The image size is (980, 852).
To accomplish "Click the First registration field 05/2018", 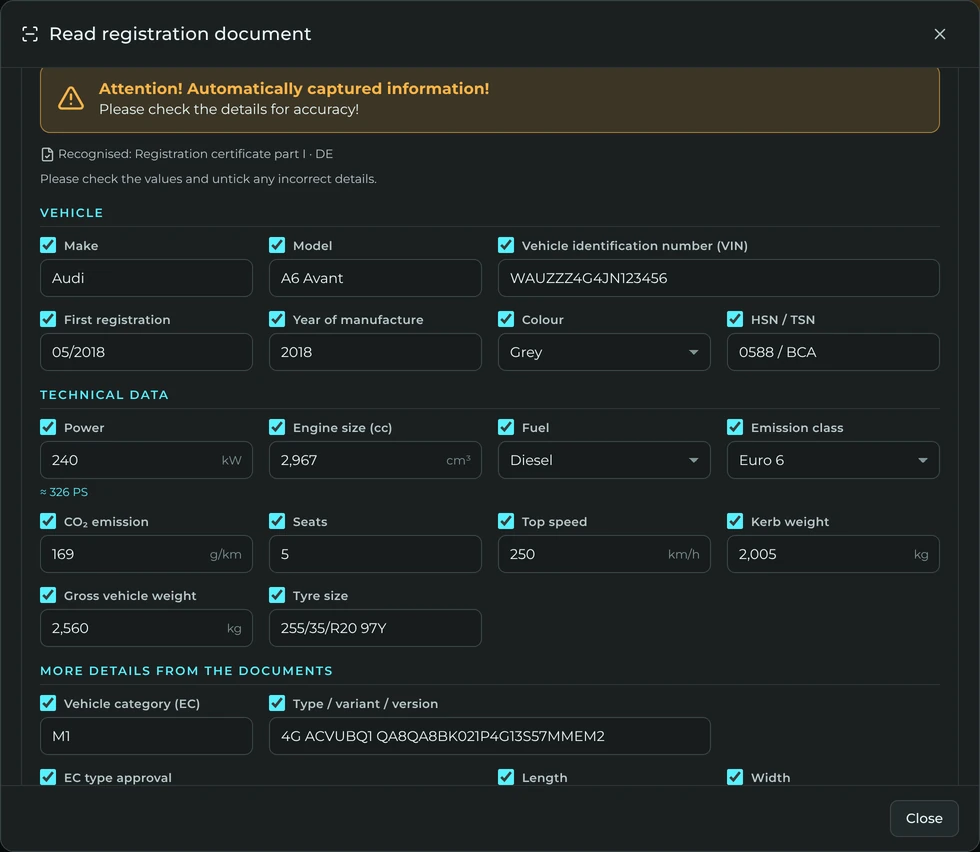I will 146,352.
